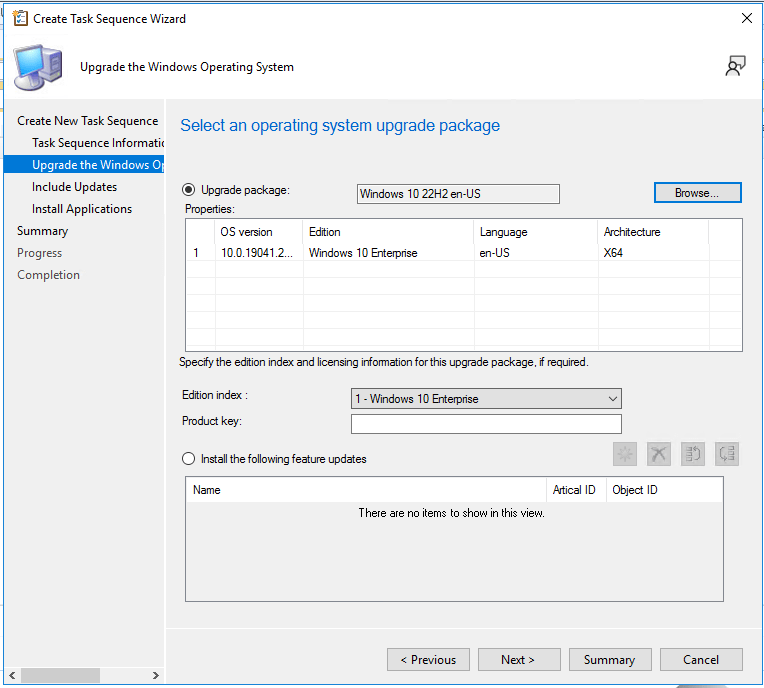Screen dimensions: 764x688
Task: Click the sidebar horizontal scrollbar thumb
Action: click(x=60, y=675)
